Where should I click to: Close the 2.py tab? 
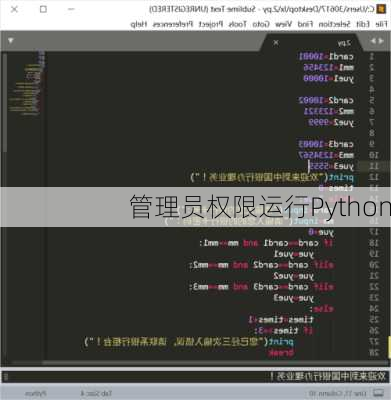(x=276, y=43)
